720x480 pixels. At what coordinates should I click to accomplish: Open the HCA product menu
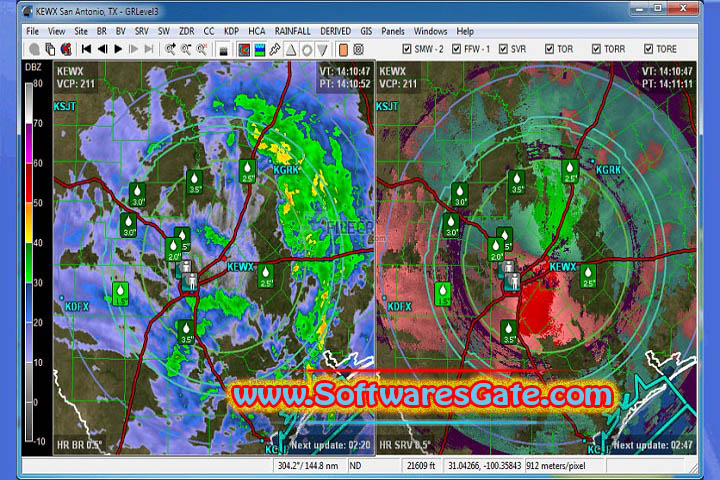257,31
